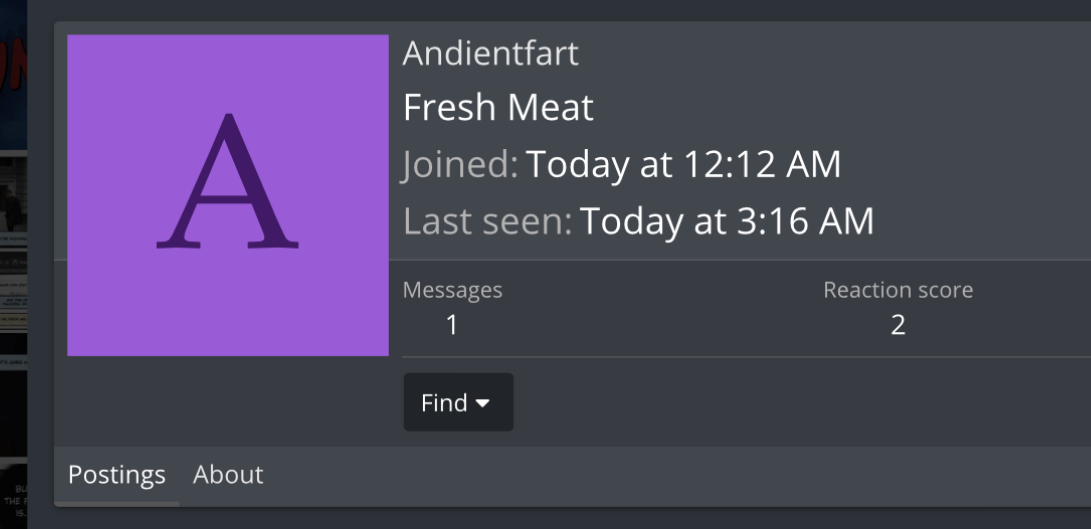1091x529 pixels.
Task: Click the Last seen label text
Action: (487, 221)
